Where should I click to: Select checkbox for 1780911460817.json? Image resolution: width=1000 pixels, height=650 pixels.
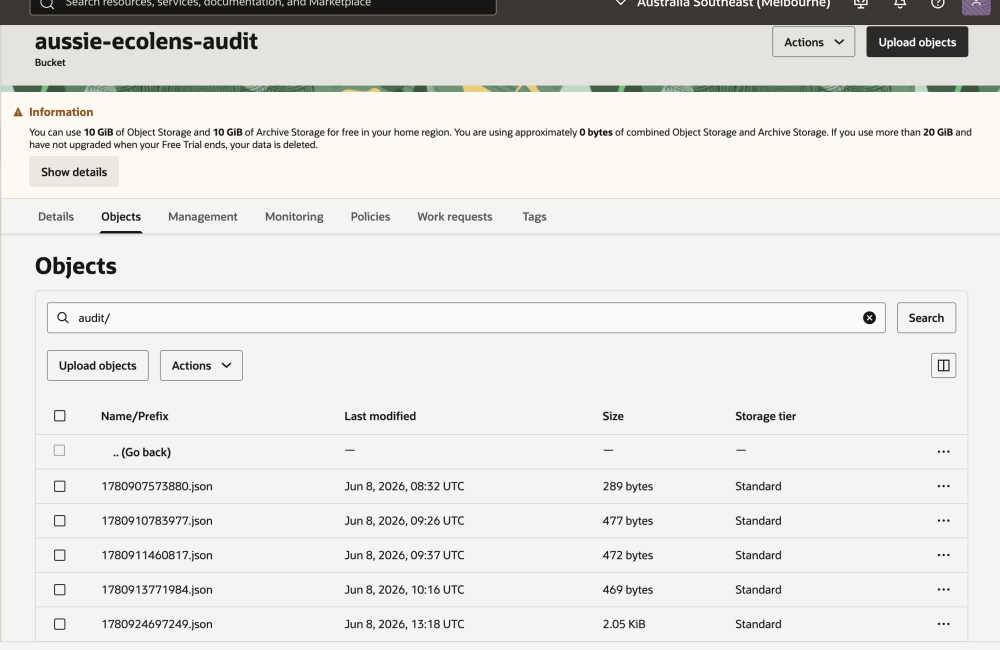pyautogui.click(x=60, y=555)
